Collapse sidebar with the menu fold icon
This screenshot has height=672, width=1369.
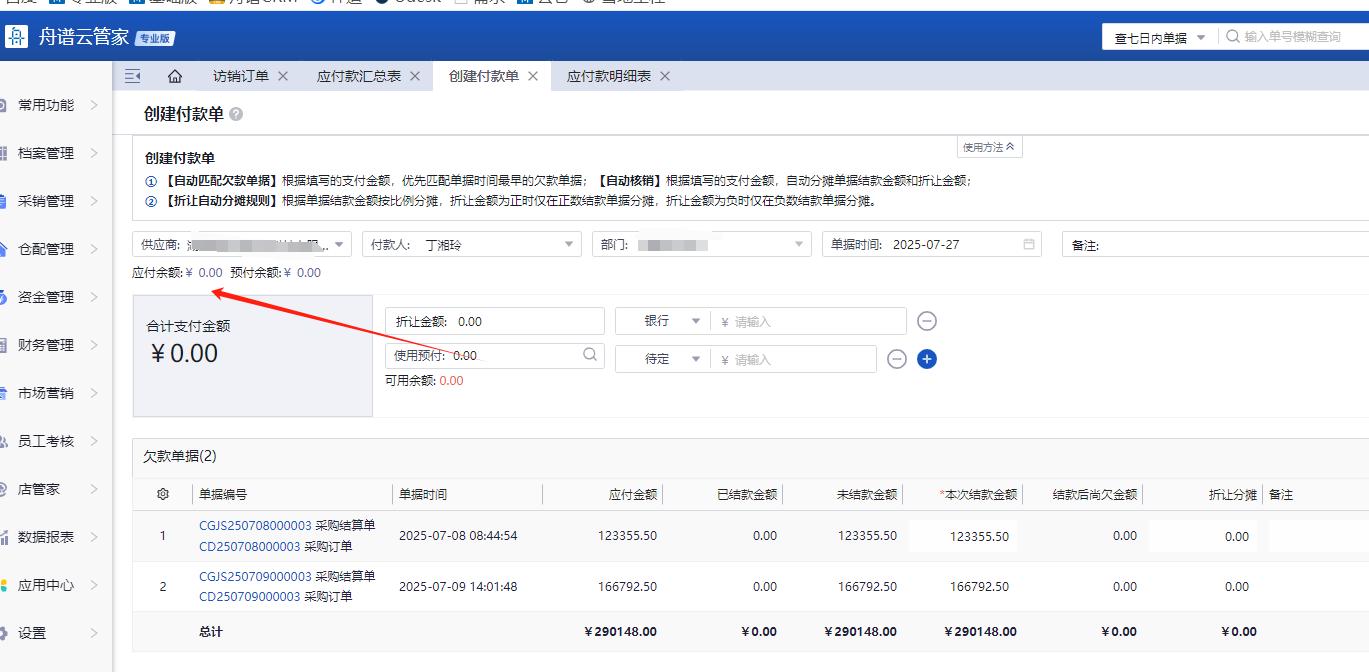point(132,76)
